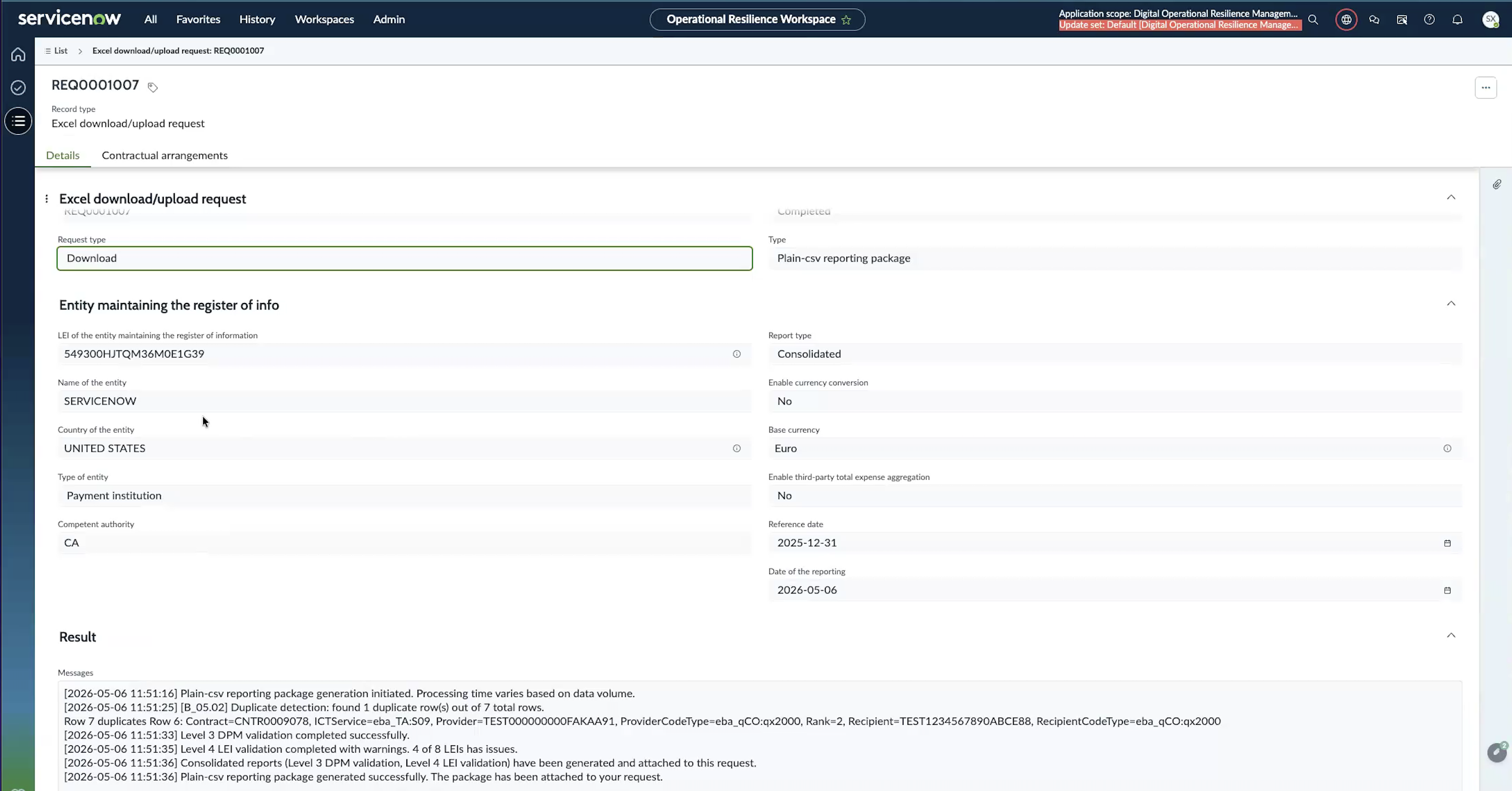The height and width of the screenshot is (791, 1512).
Task: Click the REQ0001007 record heading
Action: point(95,85)
